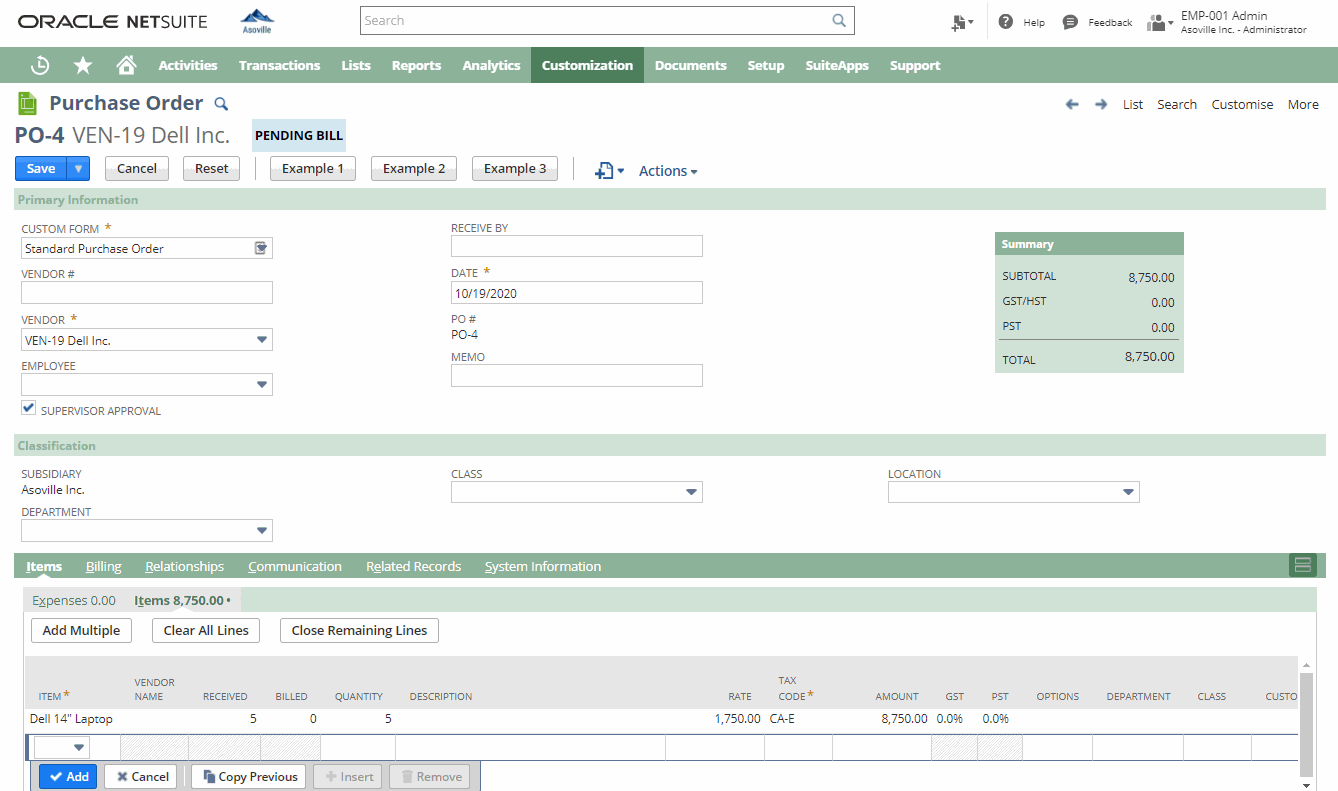
Task: Switch to the System Information subtab
Action: [x=543, y=566]
